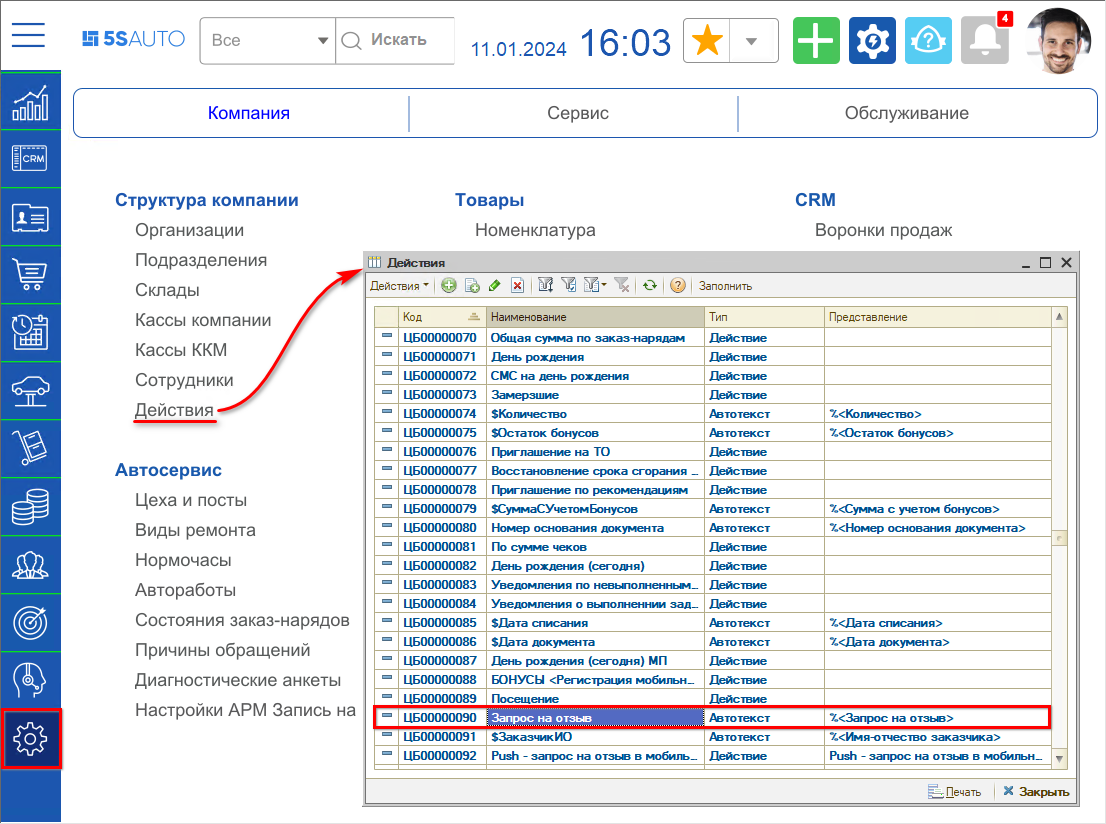This screenshot has width=1106, height=824.
Task: Open the coins finance sidebar section
Action: tap(30, 506)
